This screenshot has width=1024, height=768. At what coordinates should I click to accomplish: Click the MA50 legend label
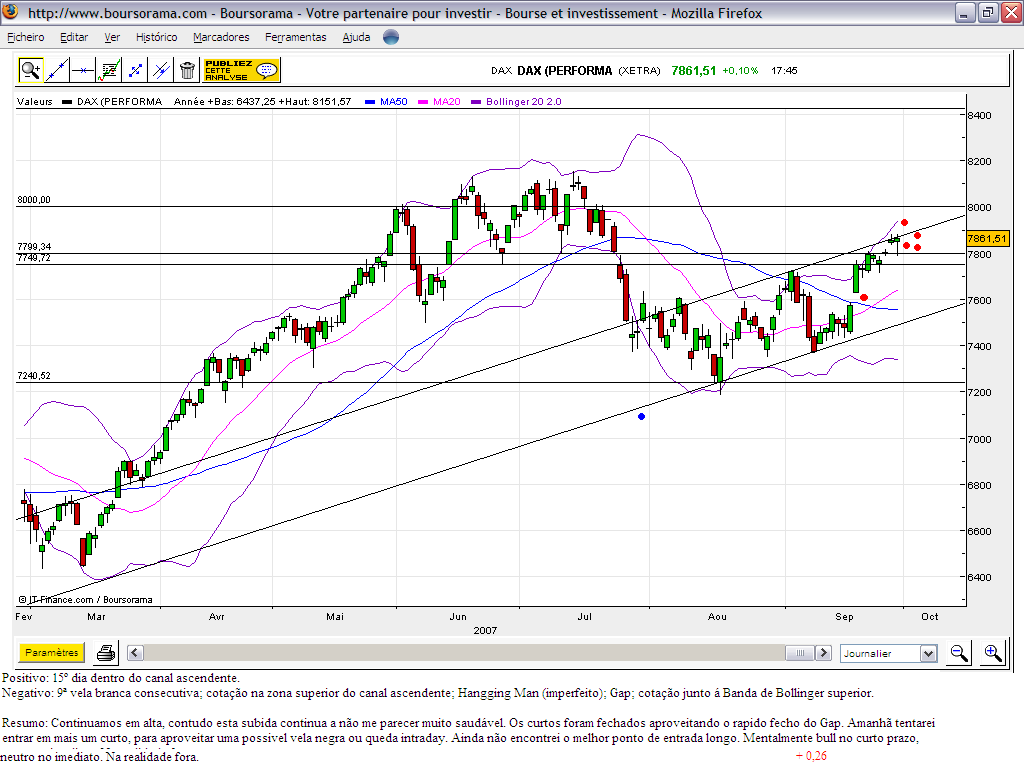394,102
